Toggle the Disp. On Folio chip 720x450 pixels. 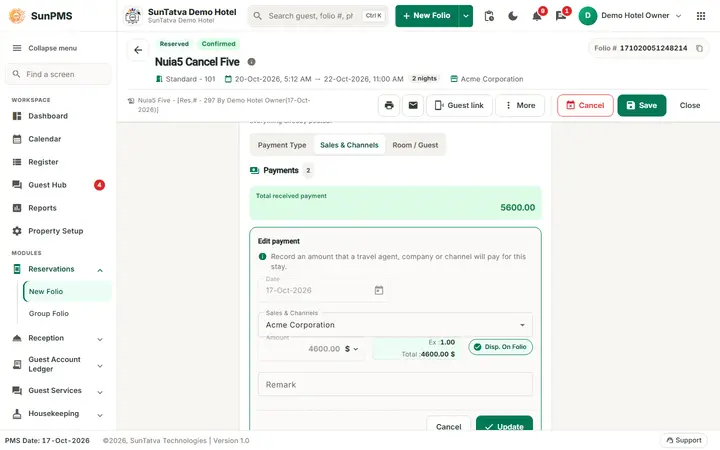pos(501,347)
